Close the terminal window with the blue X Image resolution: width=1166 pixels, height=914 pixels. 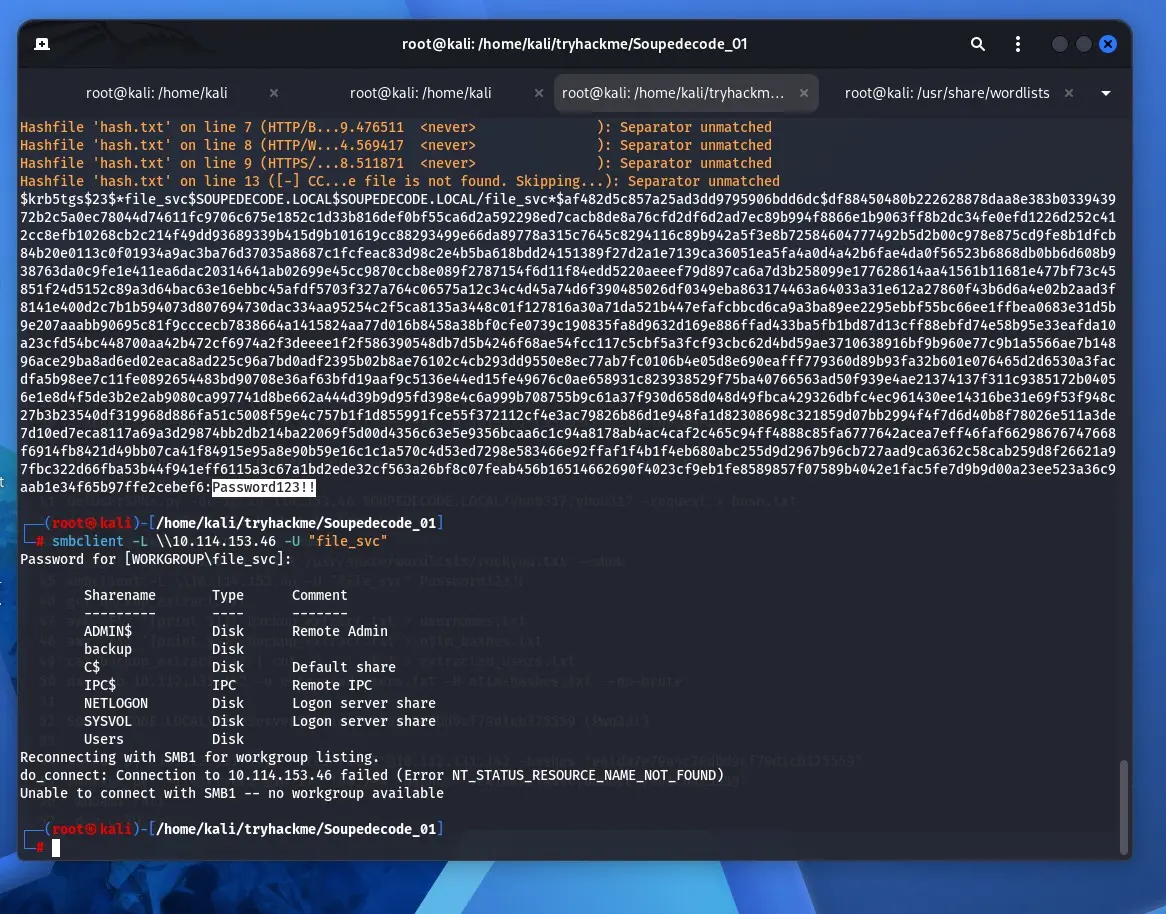(x=1108, y=44)
